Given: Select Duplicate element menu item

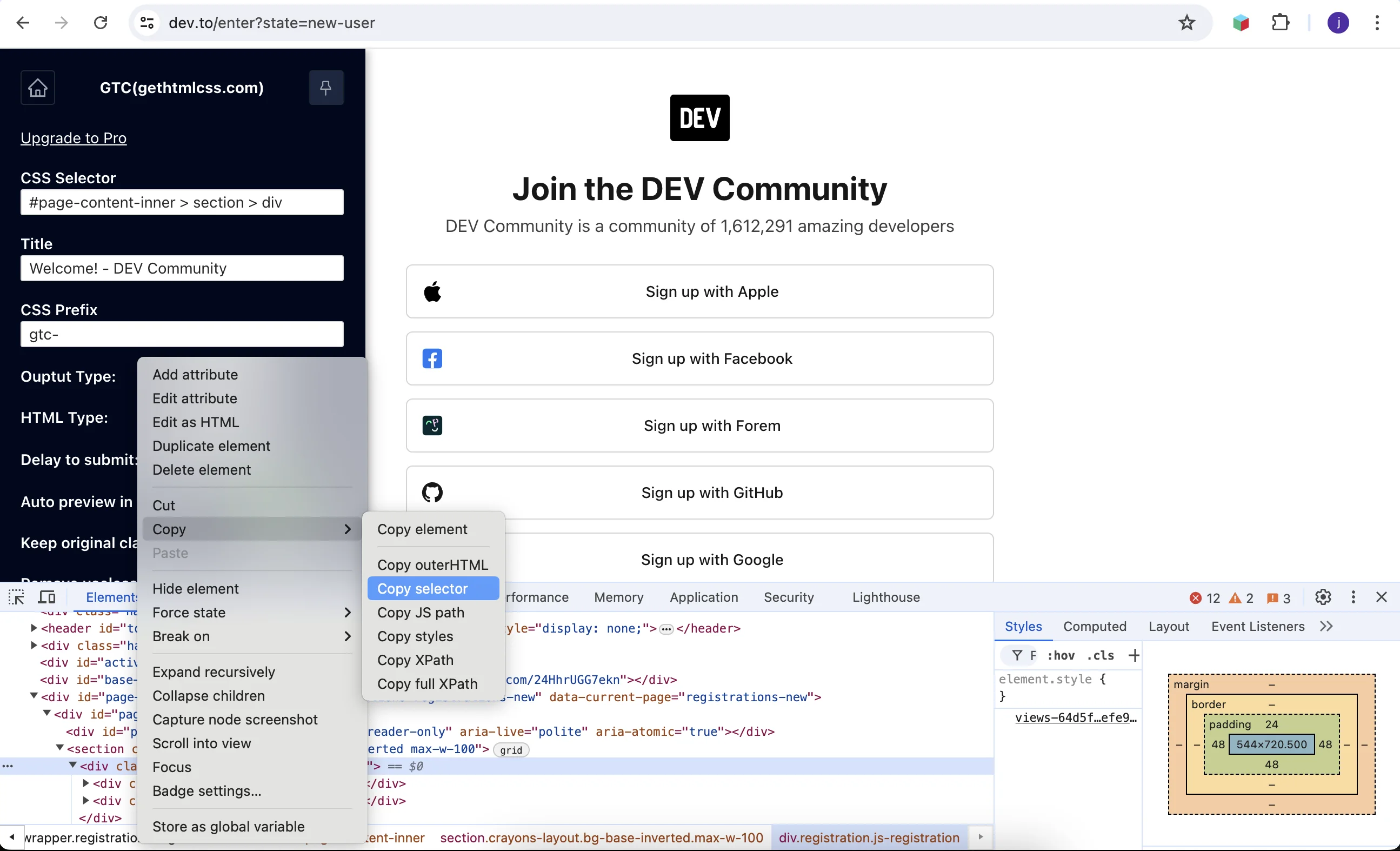Looking at the screenshot, I should tap(252, 446).
